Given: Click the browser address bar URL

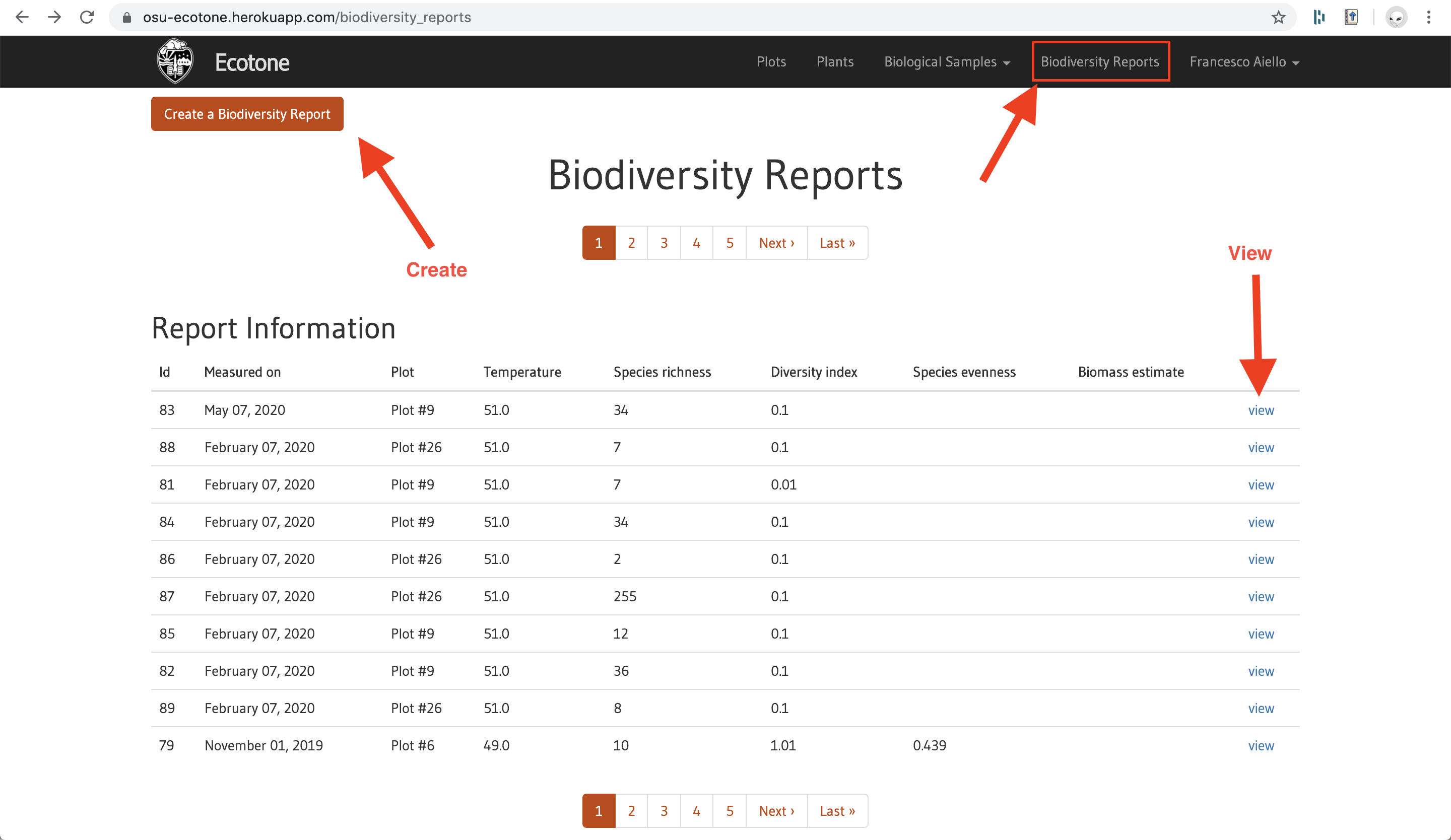Looking at the screenshot, I should click(307, 17).
